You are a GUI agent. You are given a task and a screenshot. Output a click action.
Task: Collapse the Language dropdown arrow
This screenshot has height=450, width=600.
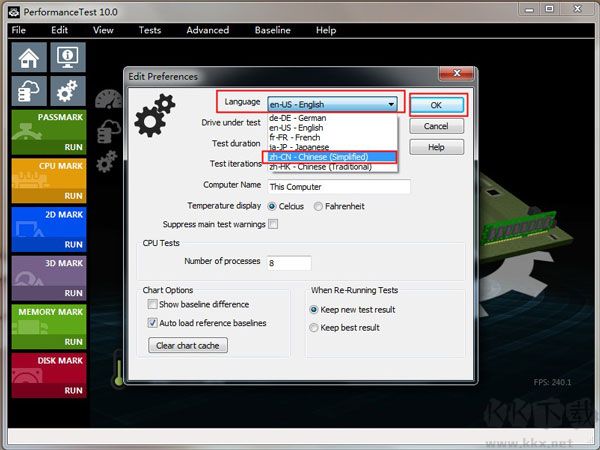coord(391,104)
